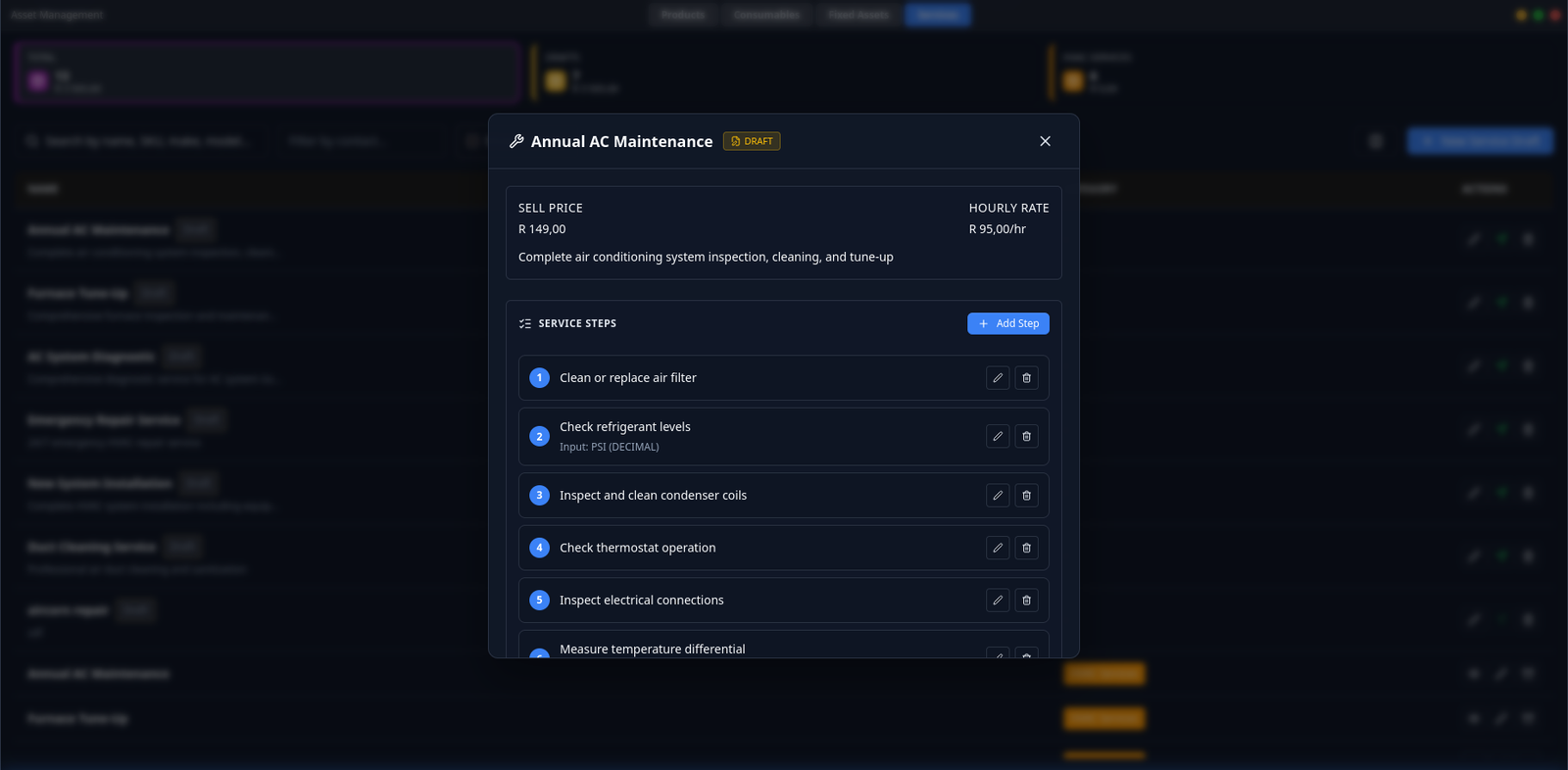Select step number 5 badge
Screen dimensions: 1568x770
pyautogui.click(x=539, y=601)
